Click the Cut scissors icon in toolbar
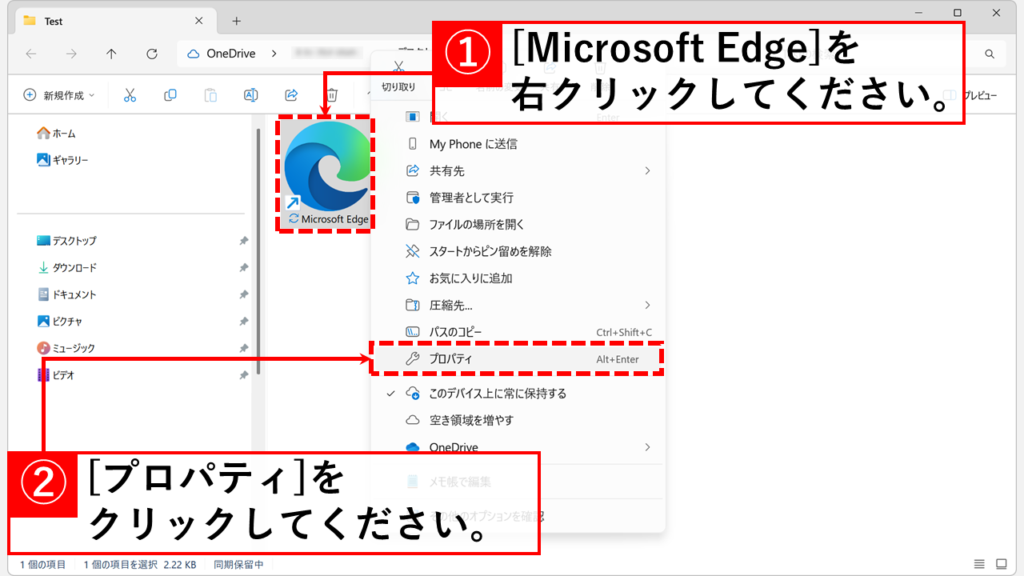The image size is (1024, 576). (130, 95)
